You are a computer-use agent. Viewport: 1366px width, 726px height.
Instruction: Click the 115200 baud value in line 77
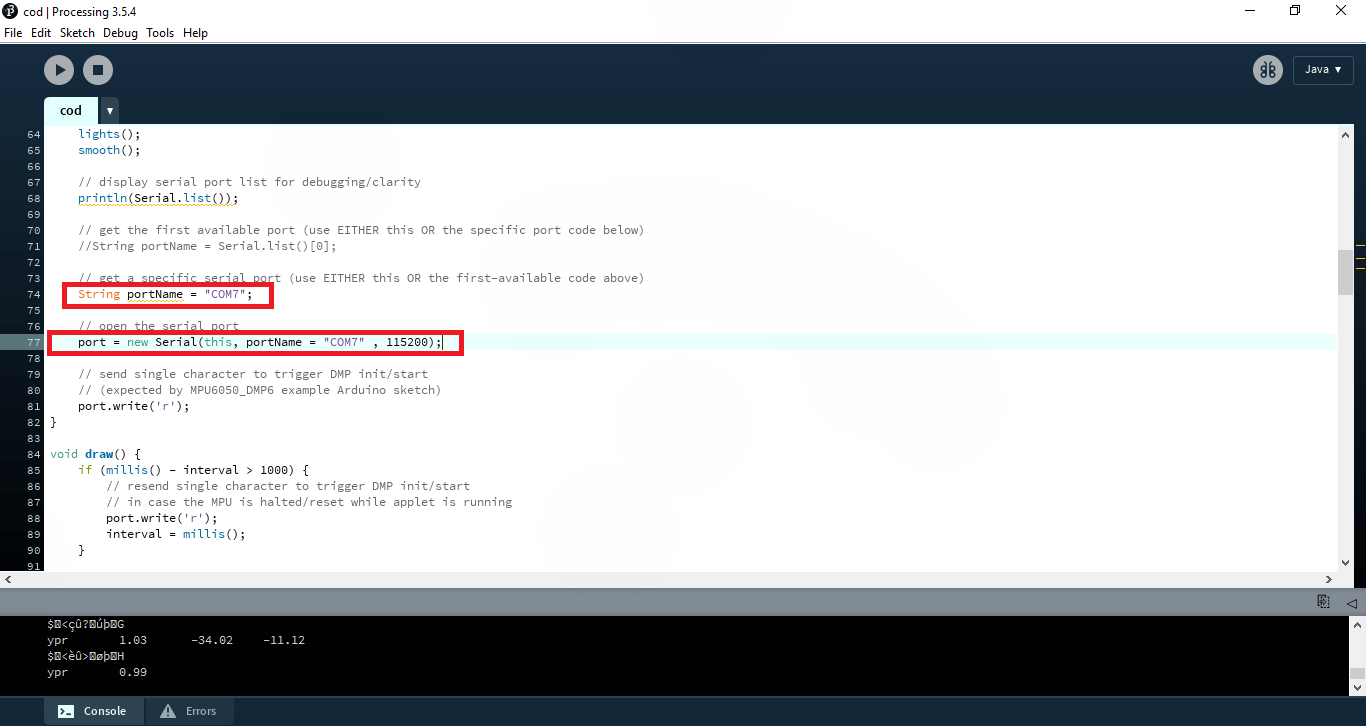click(406, 342)
